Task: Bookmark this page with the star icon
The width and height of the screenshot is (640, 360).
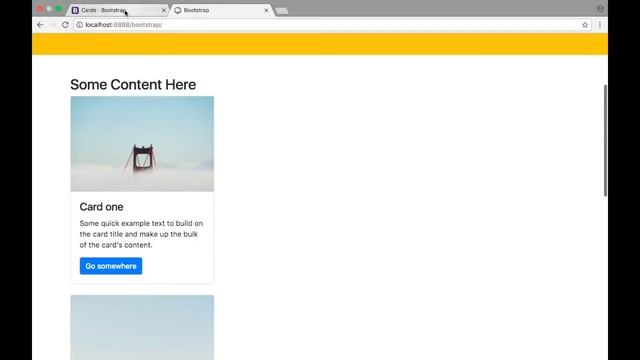Action: tap(585, 25)
